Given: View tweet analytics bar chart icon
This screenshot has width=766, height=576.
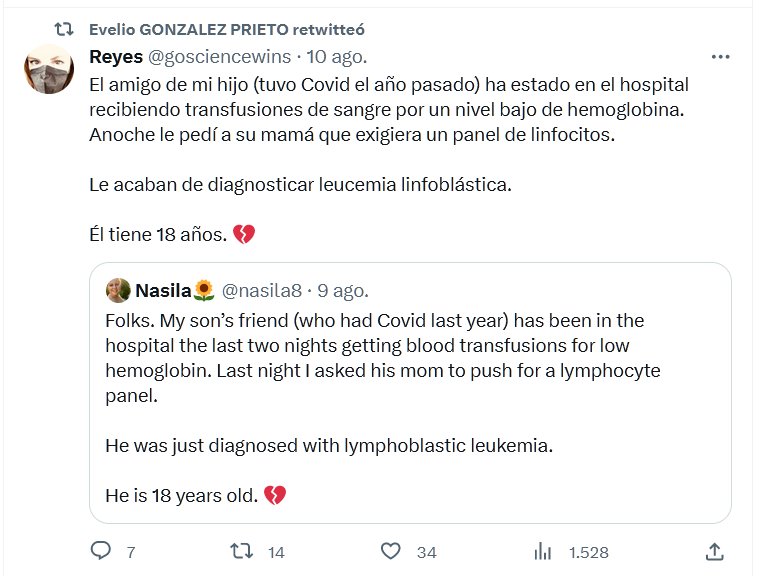Looking at the screenshot, I should click(x=544, y=551).
